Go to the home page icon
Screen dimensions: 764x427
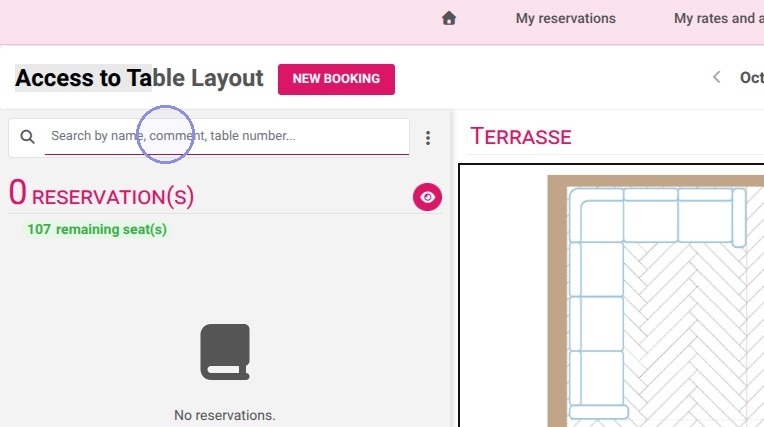click(x=449, y=19)
